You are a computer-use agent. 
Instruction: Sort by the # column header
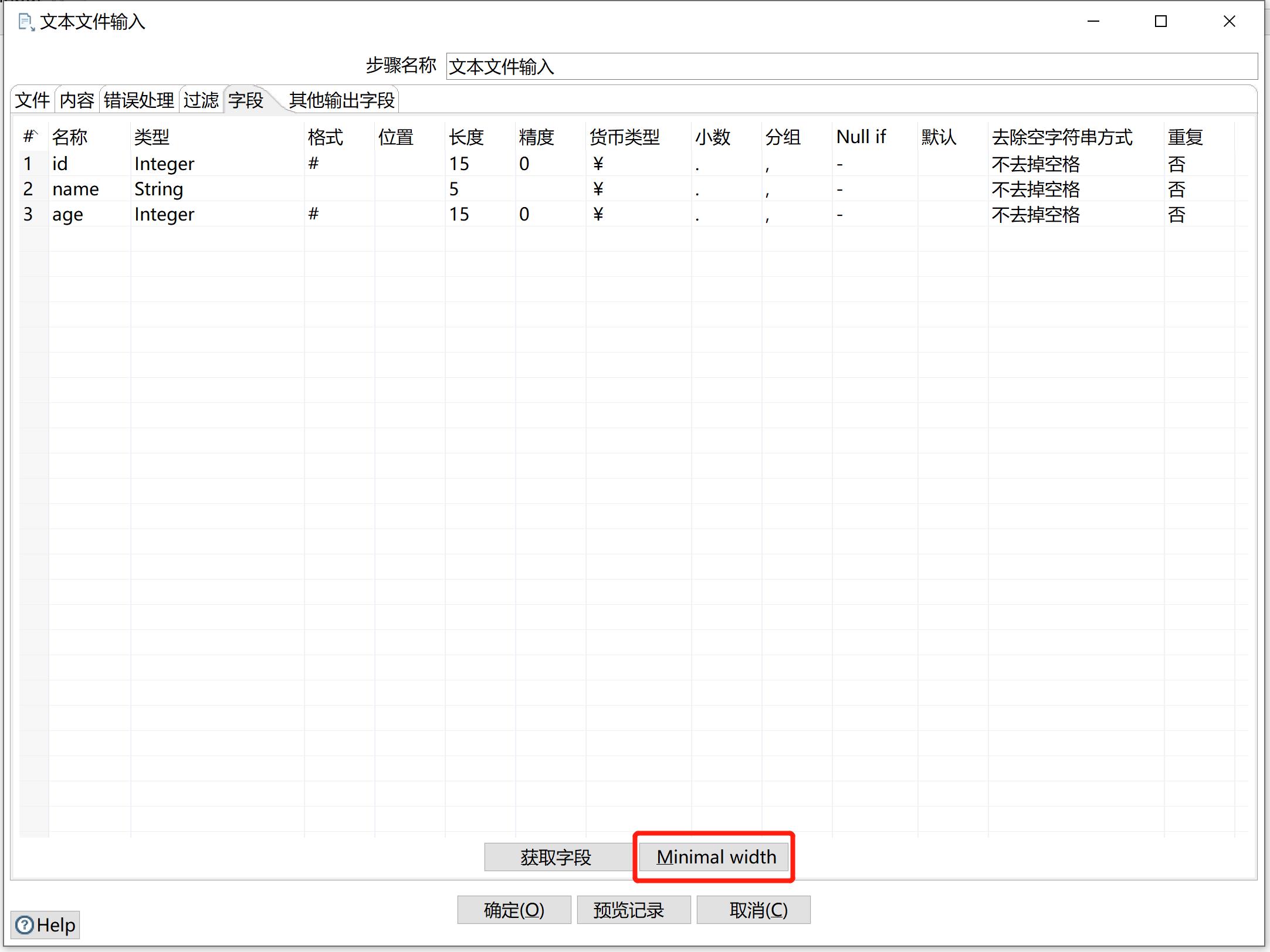coord(34,137)
